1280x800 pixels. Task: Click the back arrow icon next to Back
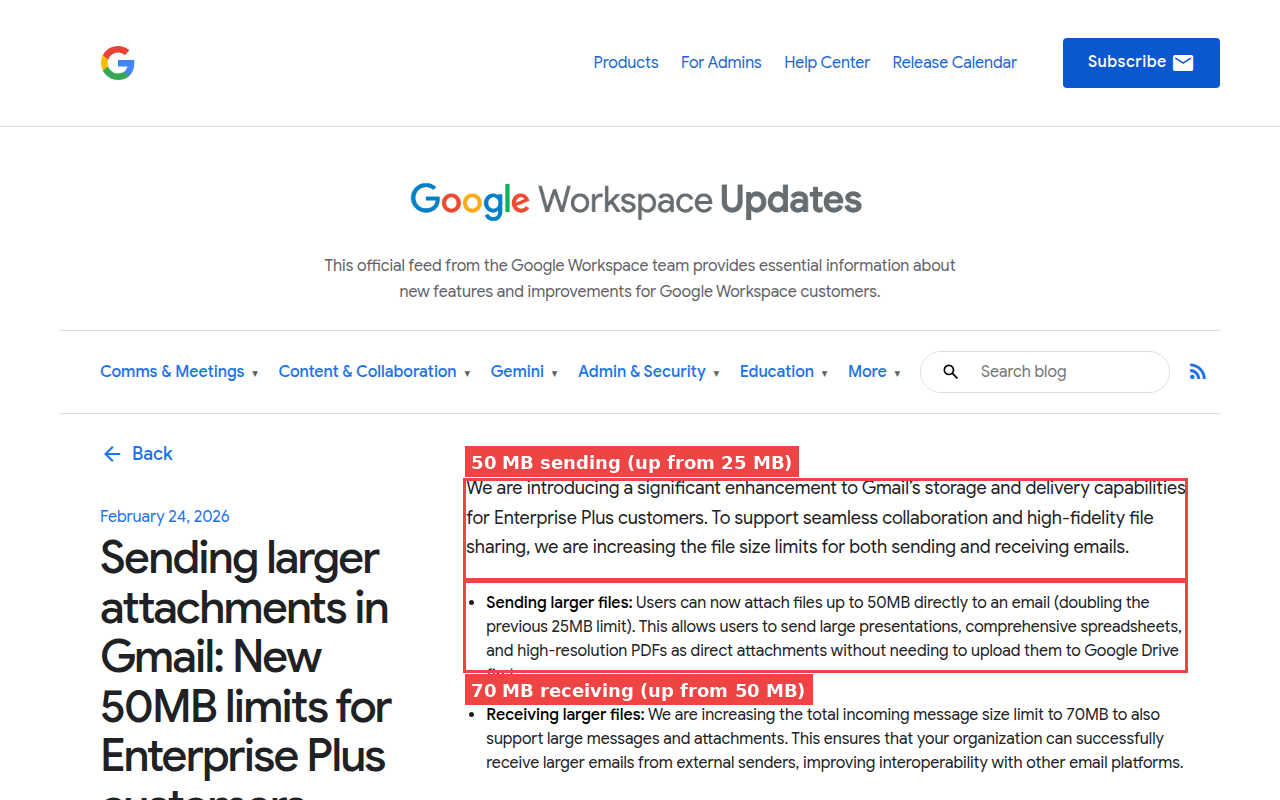112,454
